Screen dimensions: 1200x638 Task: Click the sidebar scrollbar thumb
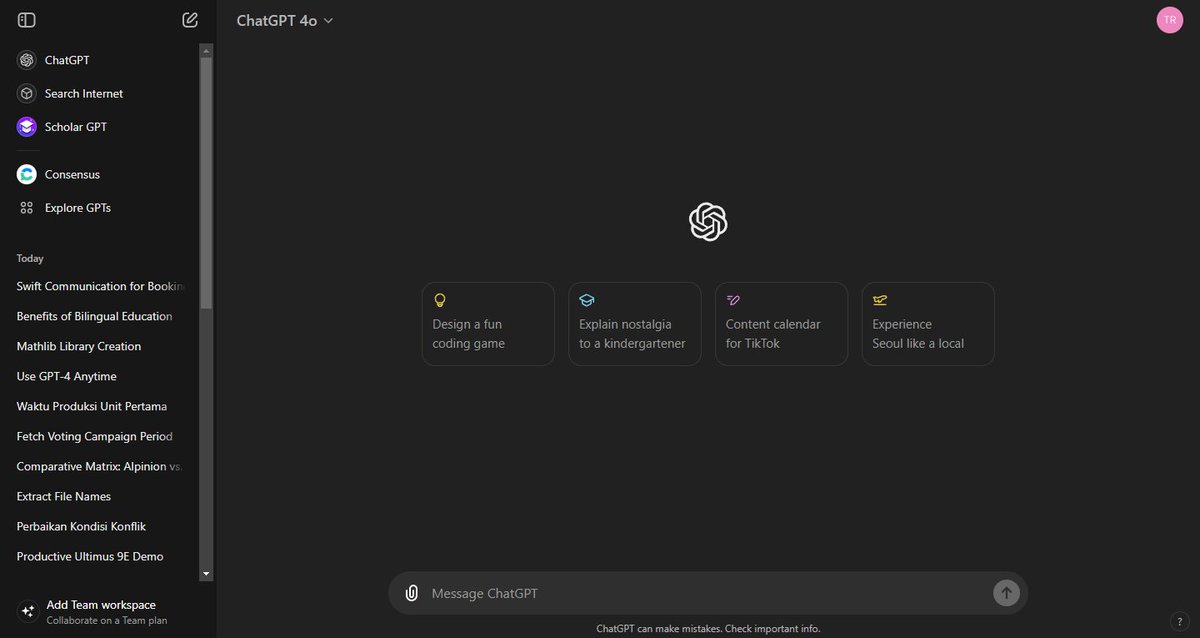(x=206, y=182)
